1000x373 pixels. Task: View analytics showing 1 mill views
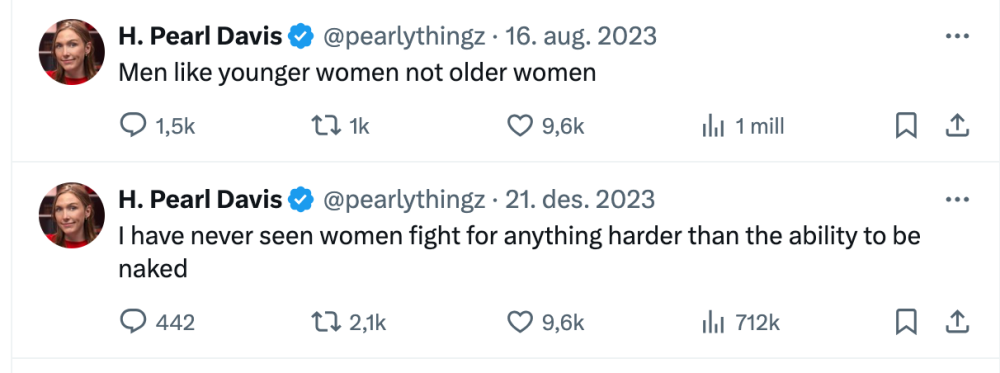coord(742,126)
